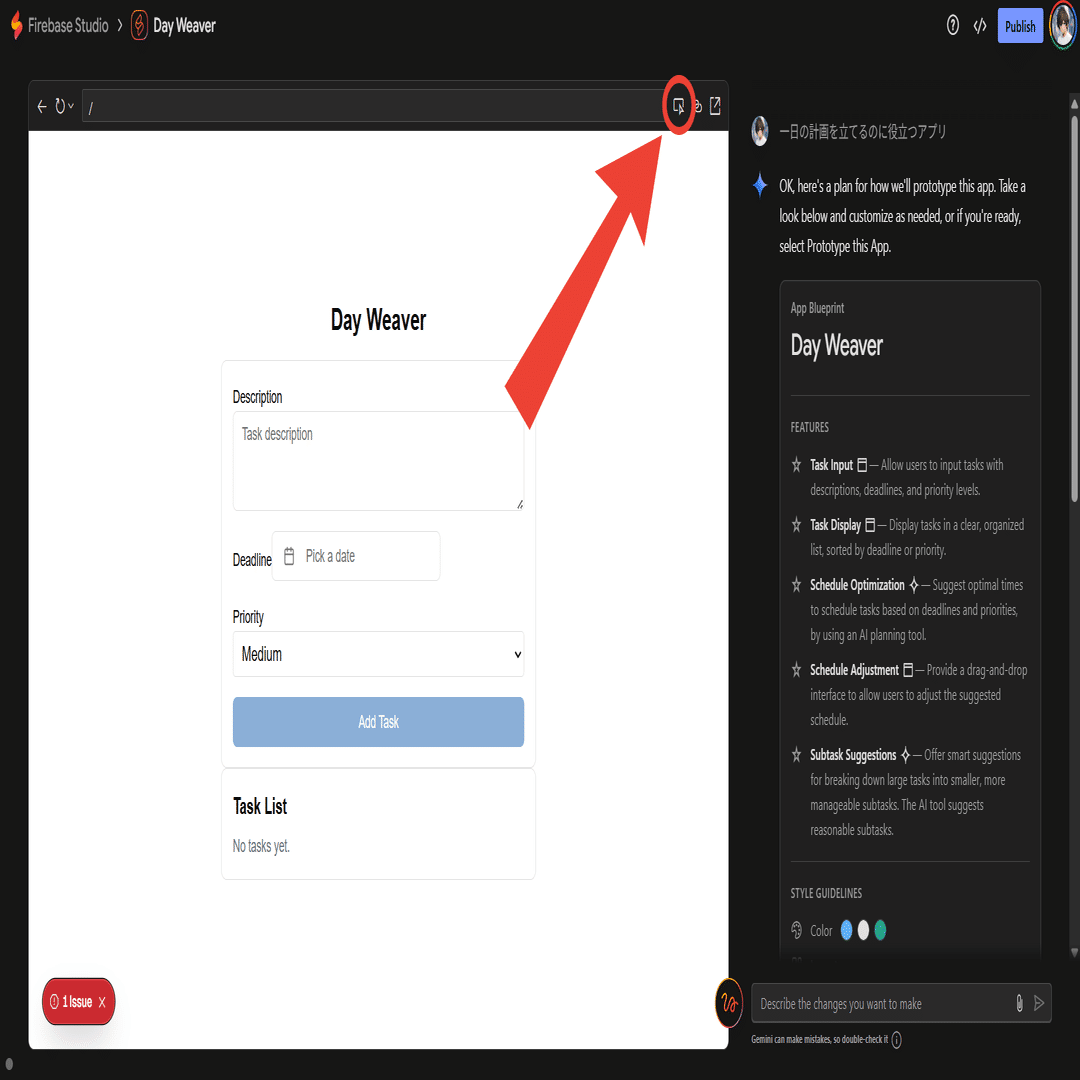The image size is (1080, 1080).
Task: Click the Task List heading
Action: tap(260, 807)
